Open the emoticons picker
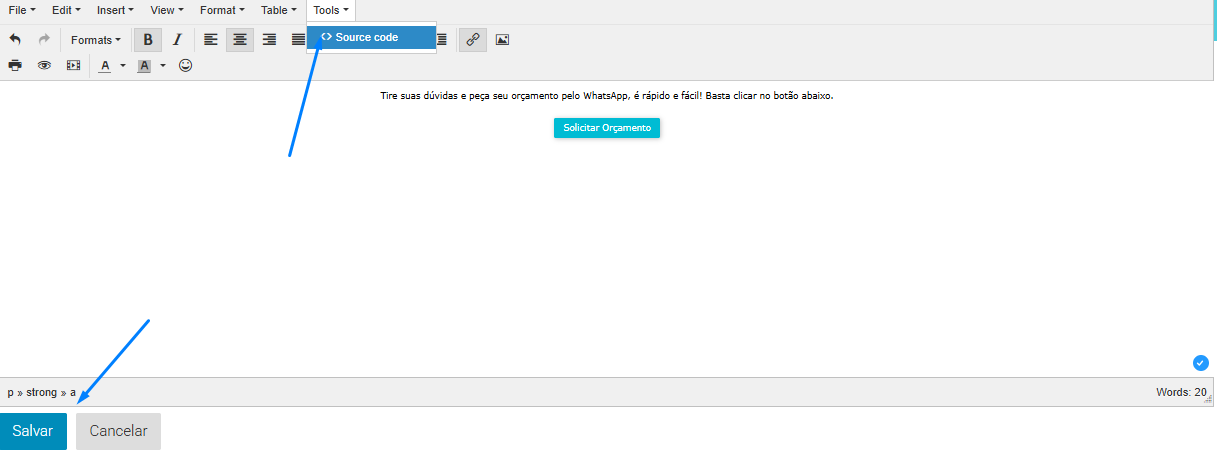This screenshot has width=1217, height=450. coord(185,65)
